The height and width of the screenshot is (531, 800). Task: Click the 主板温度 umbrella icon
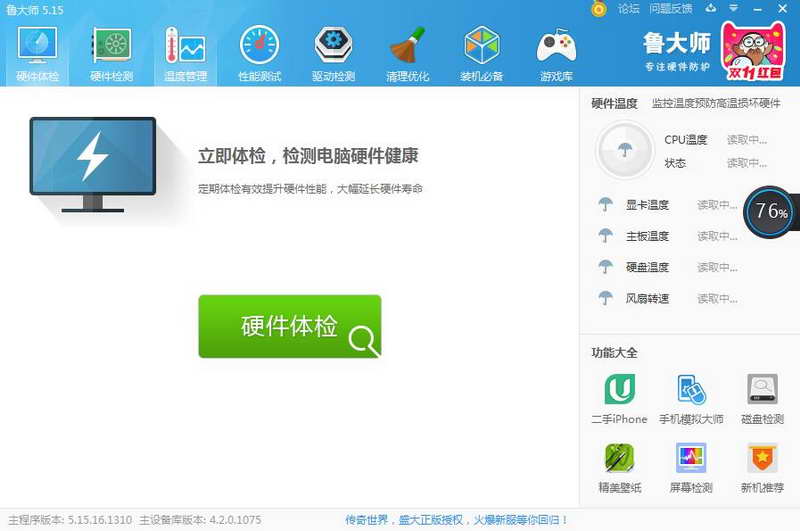(606, 236)
